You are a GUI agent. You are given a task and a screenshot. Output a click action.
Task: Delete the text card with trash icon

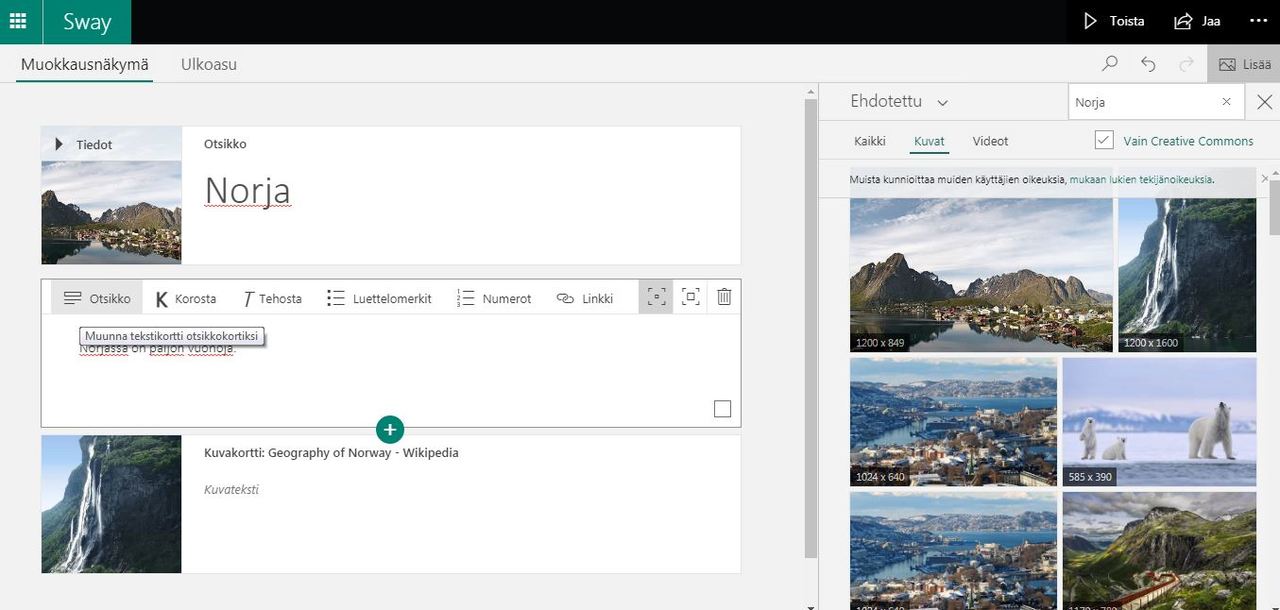pyautogui.click(x=724, y=297)
